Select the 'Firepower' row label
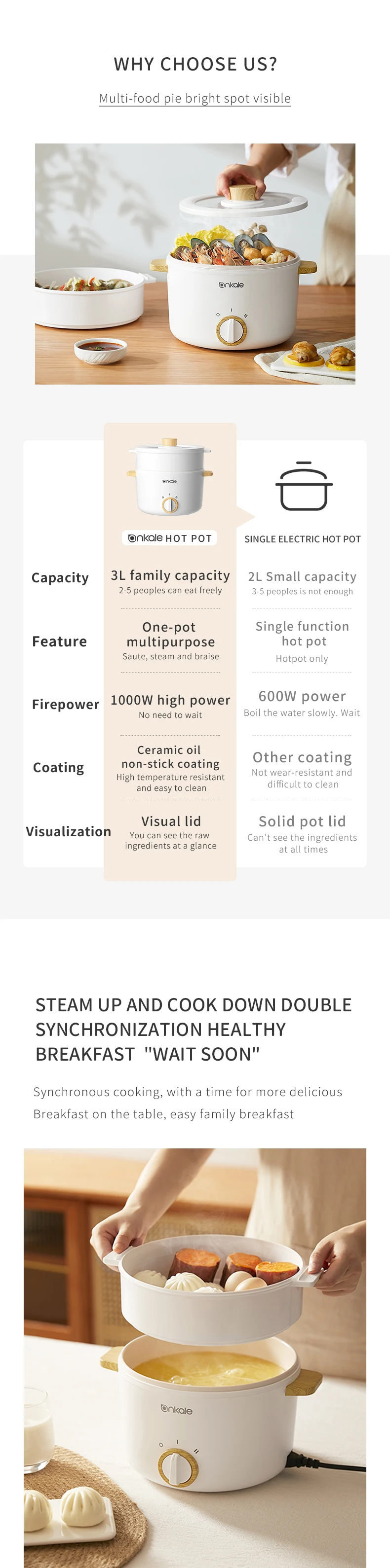The image size is (390, 1568). click(x=65, y=704)
